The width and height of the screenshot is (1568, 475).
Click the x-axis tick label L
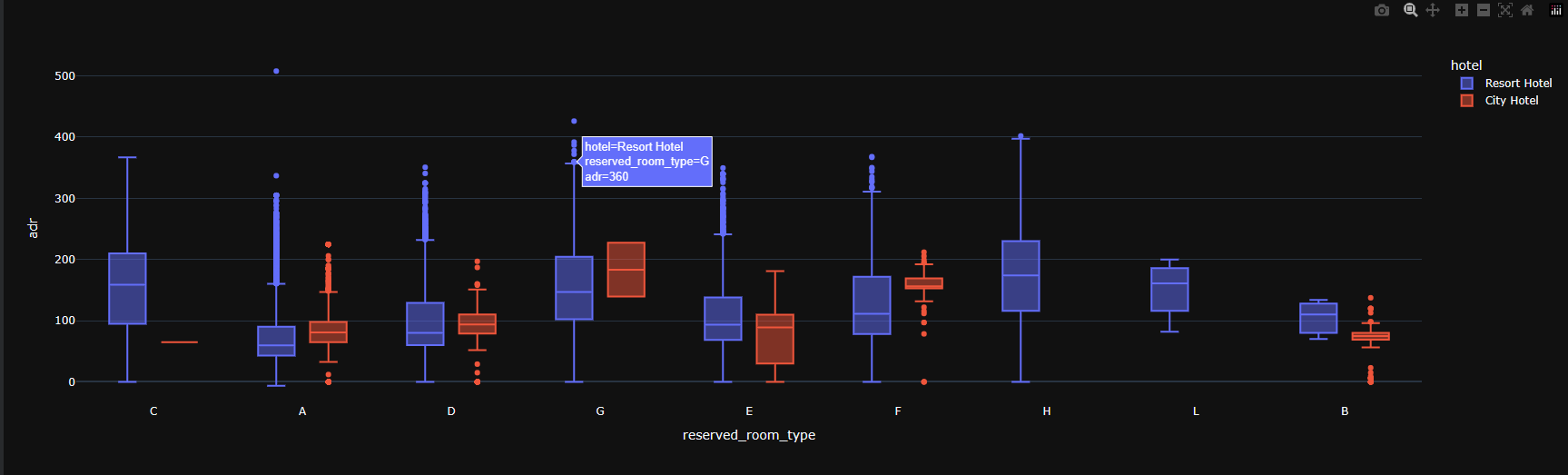[x=1196, y=411]
